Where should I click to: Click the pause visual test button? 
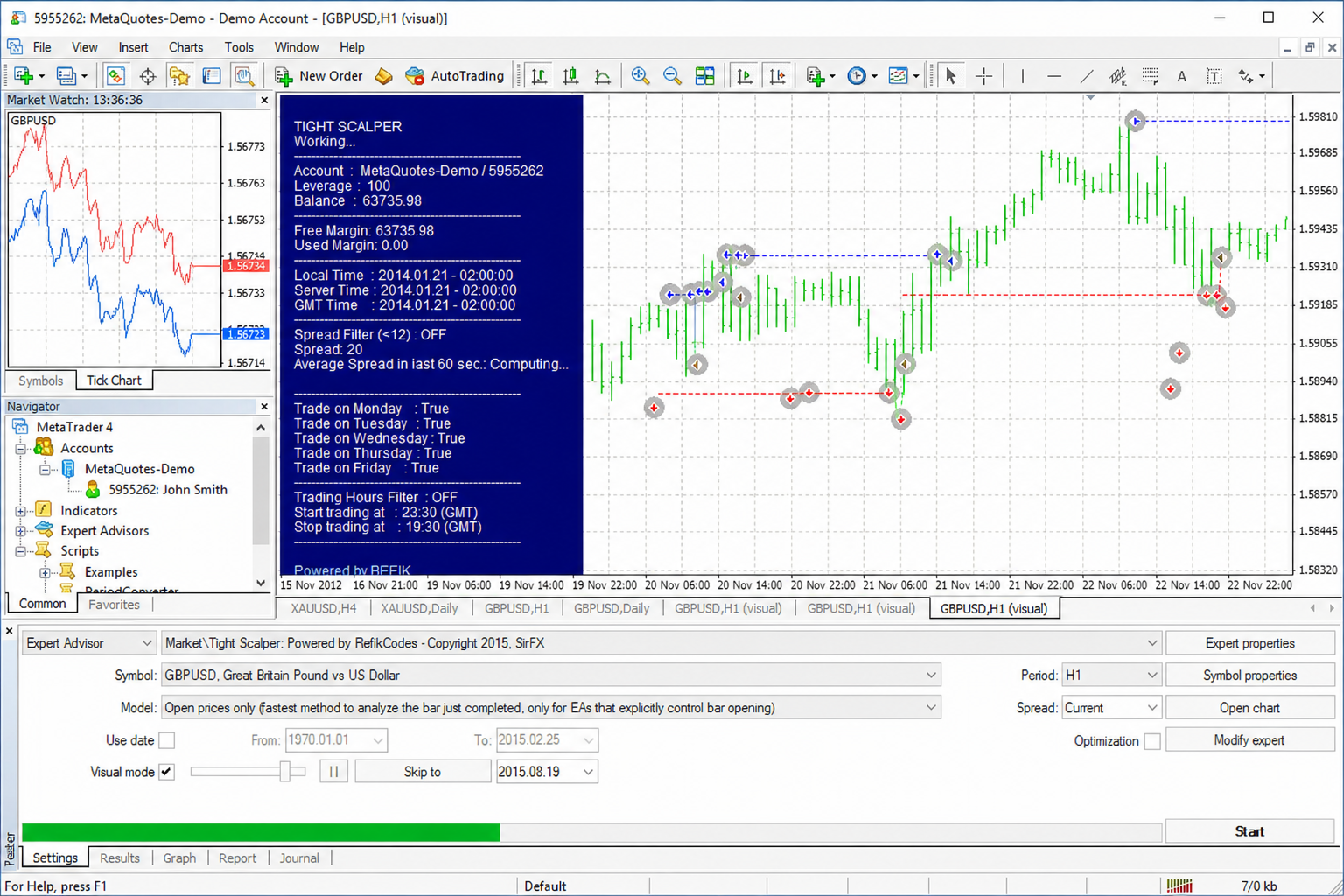333,772
